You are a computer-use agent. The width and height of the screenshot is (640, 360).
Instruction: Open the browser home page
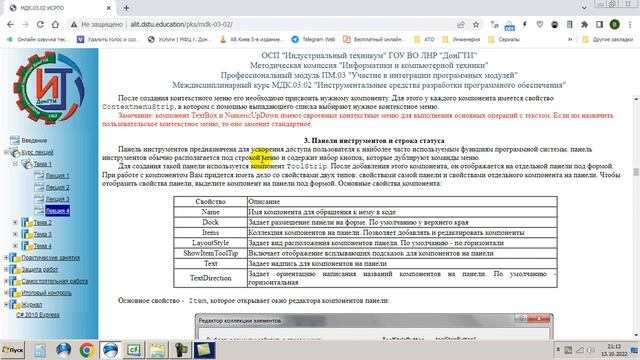coord(55,24)
